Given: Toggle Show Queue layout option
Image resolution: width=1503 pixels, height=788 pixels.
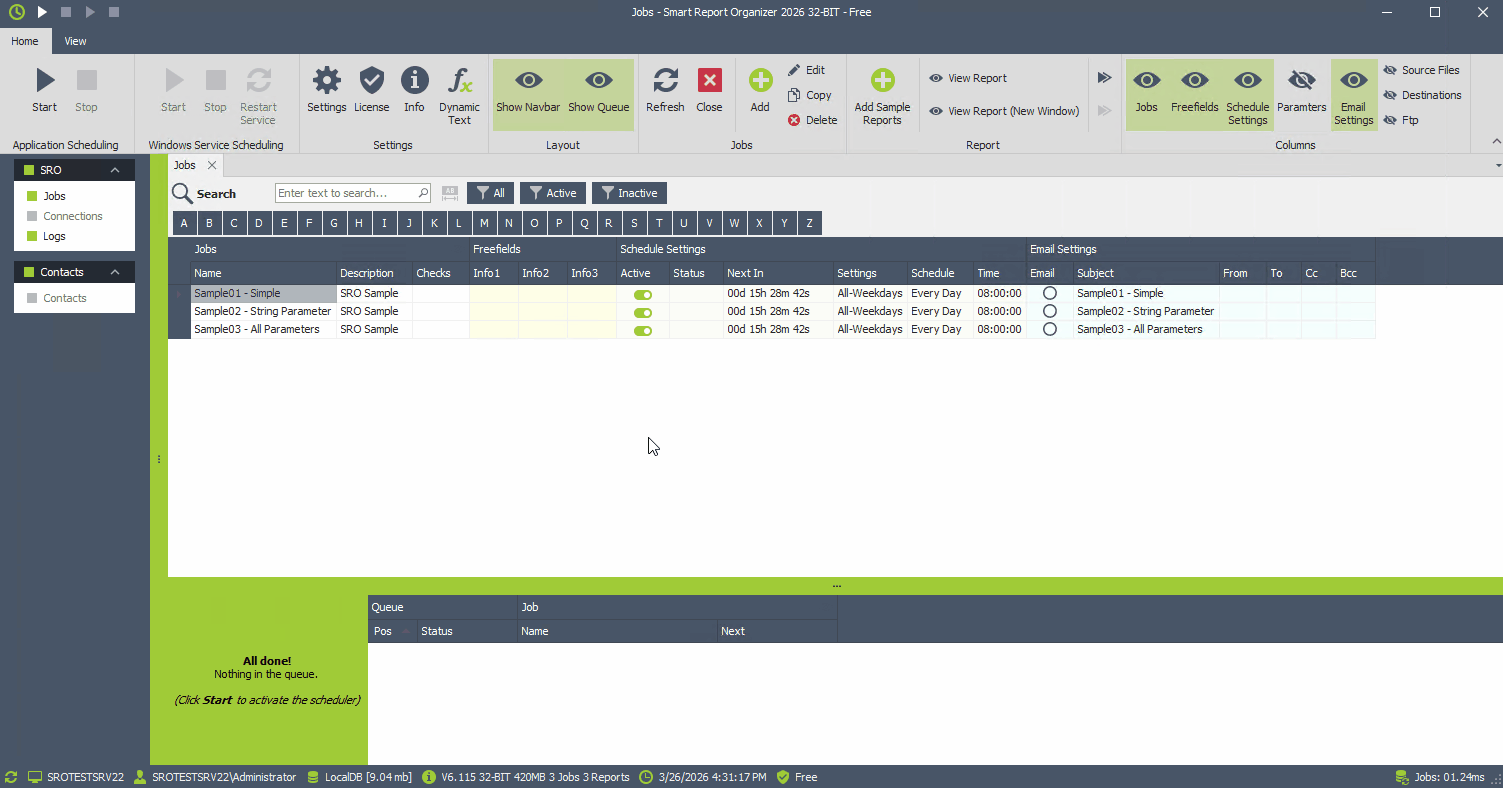Looking at the screenshot, I should tap(597, 88).
